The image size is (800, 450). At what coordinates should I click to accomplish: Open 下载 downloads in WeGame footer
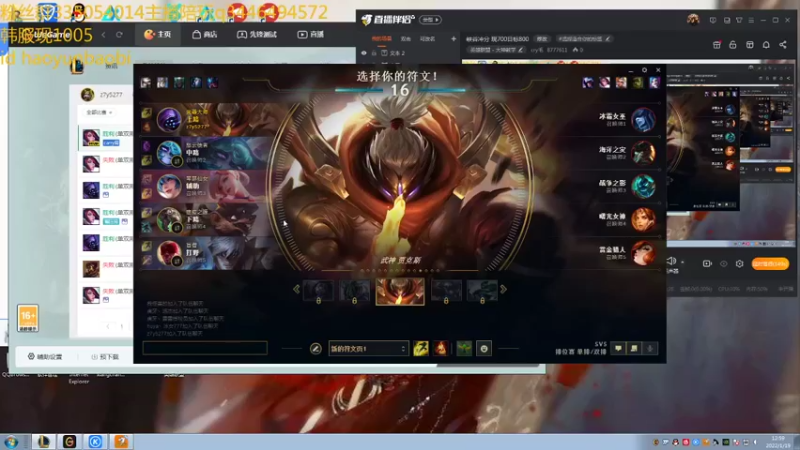[105, 357]
